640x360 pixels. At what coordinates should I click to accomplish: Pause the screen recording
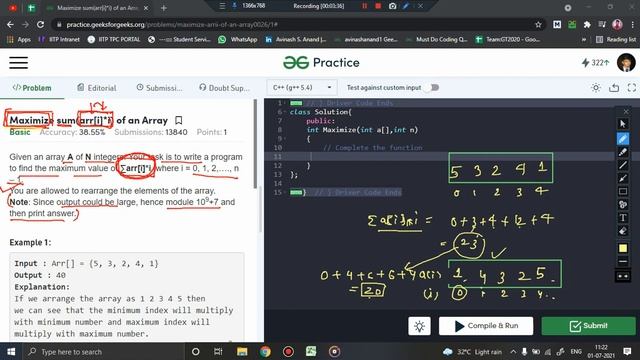pyautogui.click(x=364, y=6)
